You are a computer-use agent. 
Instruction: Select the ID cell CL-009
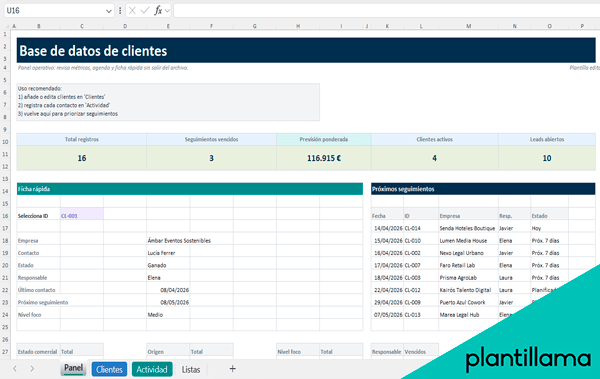coord(421,302)
